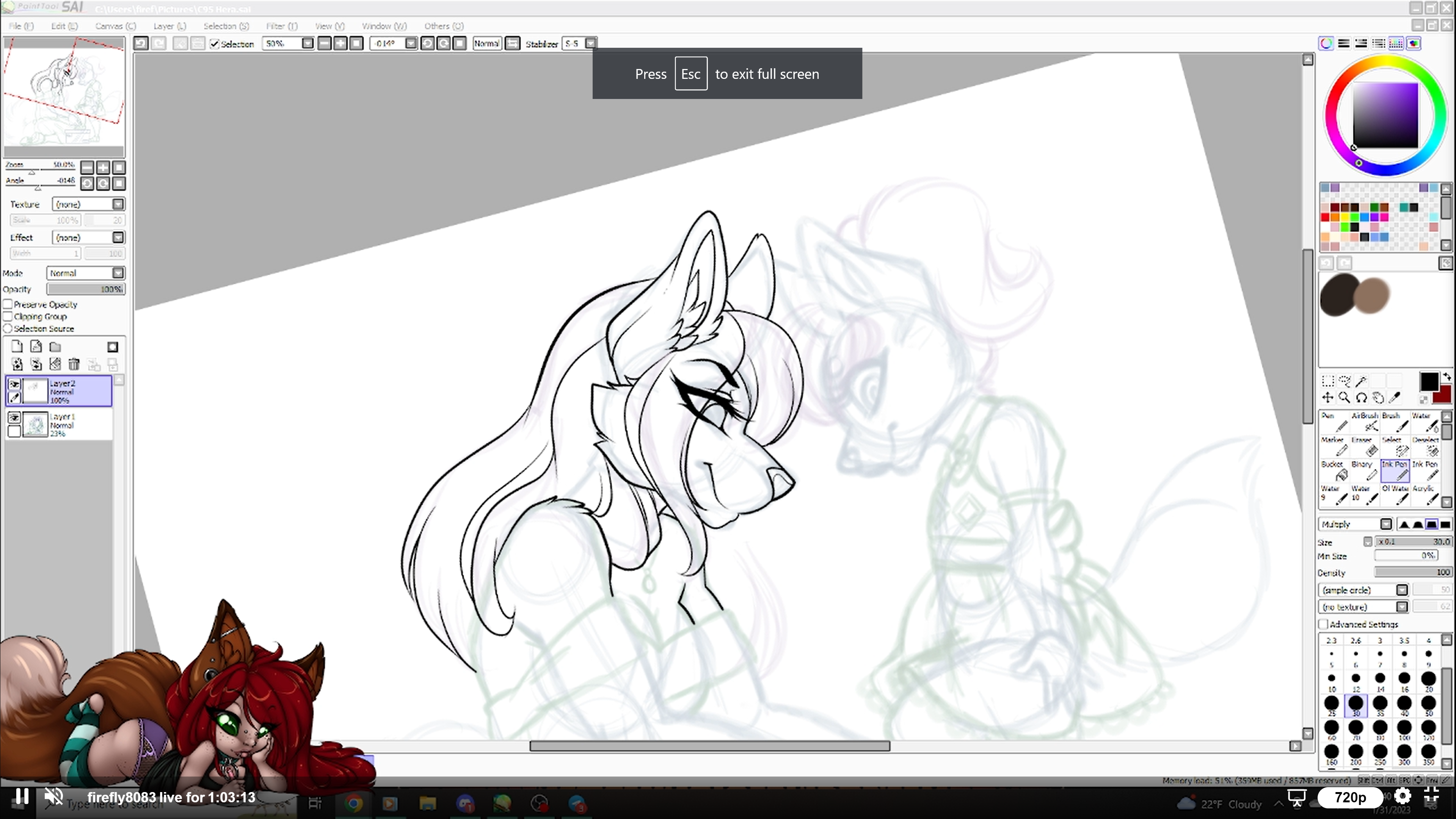Click the brush Density slider
The height and width of the screenshot is (819, 1456).
(1413, 573)
